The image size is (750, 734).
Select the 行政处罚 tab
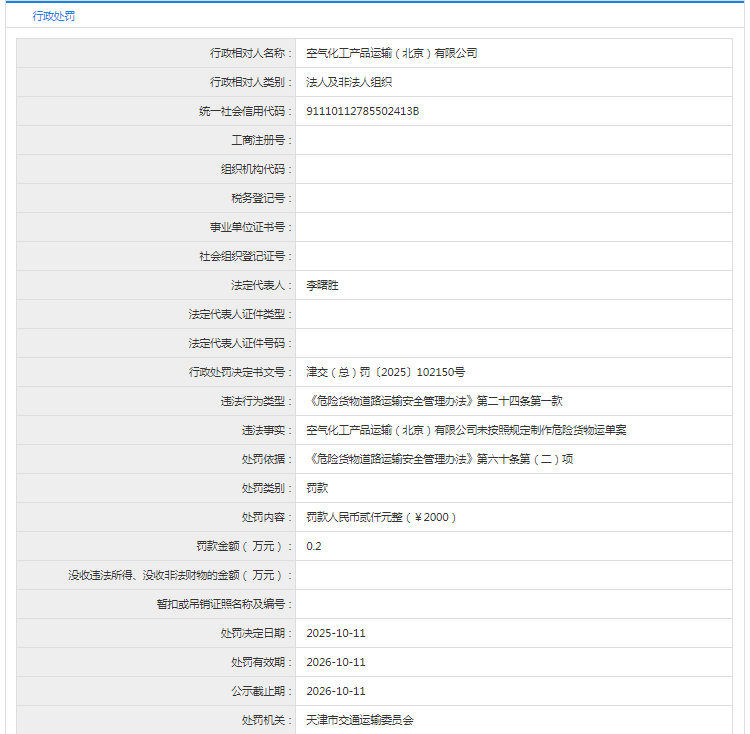coord(53,16)
